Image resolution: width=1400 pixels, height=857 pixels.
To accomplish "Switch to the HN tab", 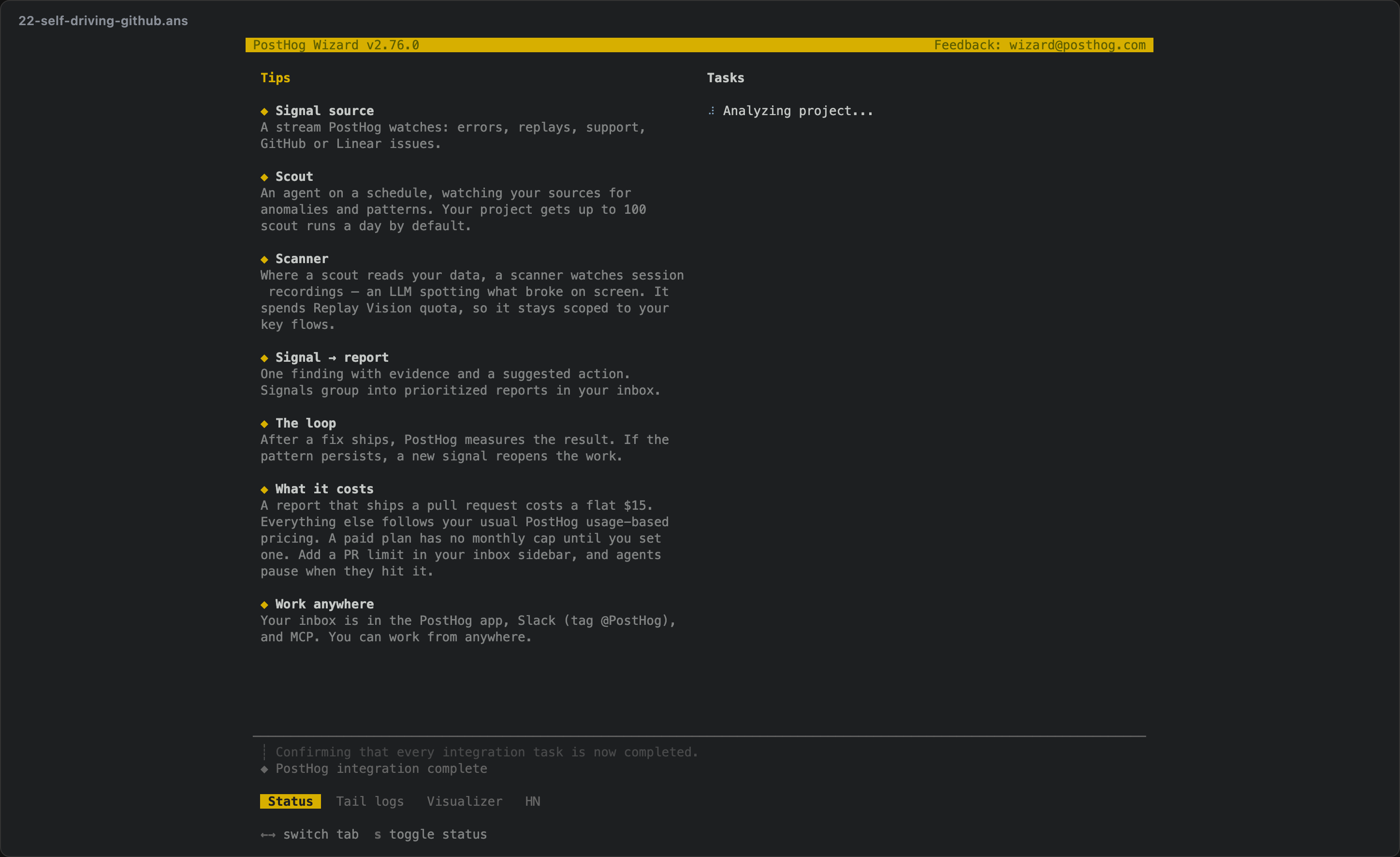I will pos(532,801).
